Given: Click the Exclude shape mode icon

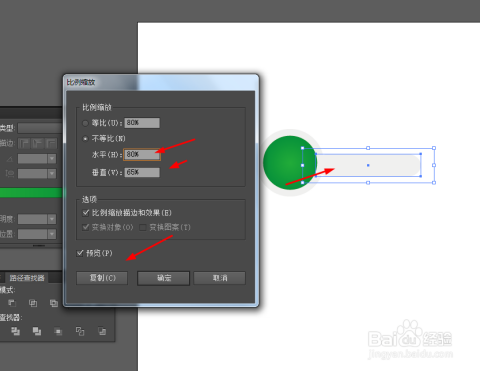Looking at the screenshot, I should point(54,303).
